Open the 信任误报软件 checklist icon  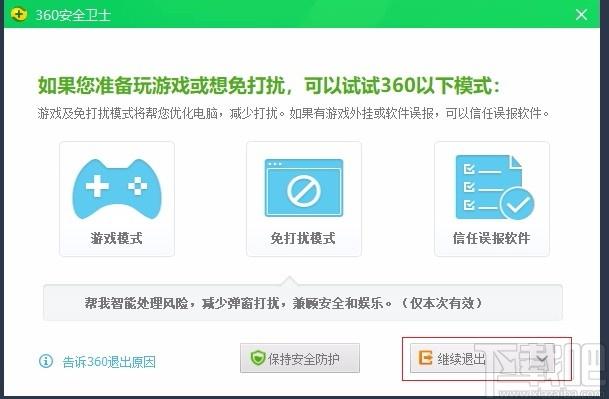click(494, 187)
